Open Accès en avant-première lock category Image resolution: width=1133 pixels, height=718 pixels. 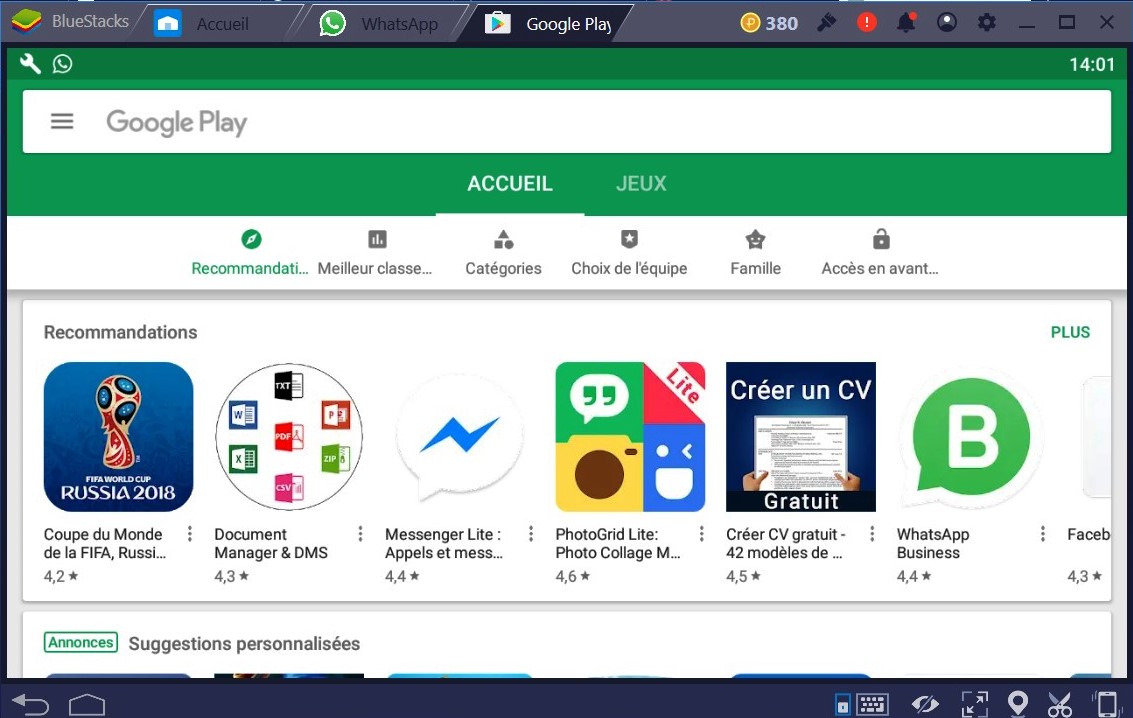[880, 252]
